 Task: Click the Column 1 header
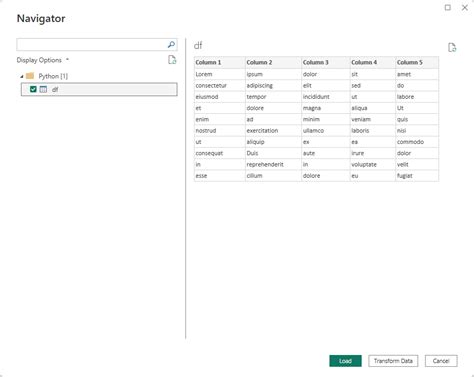point(220,63)
